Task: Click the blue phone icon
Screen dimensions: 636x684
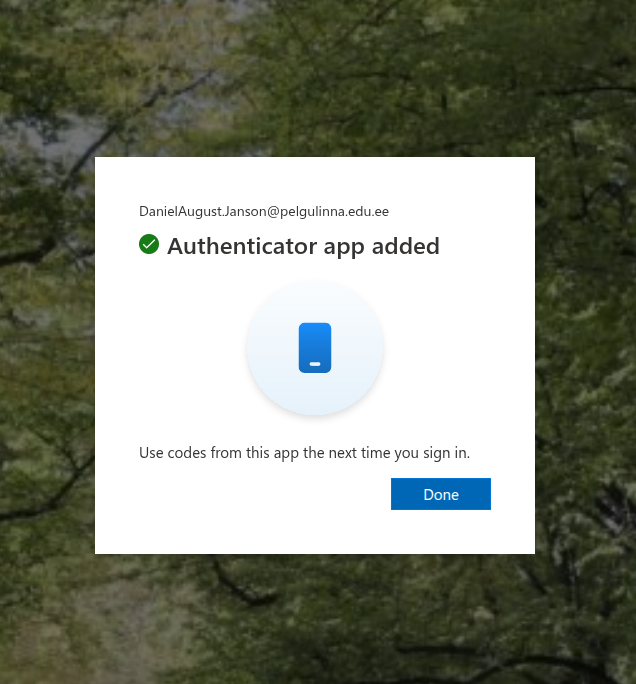Action: coord(315,348)
